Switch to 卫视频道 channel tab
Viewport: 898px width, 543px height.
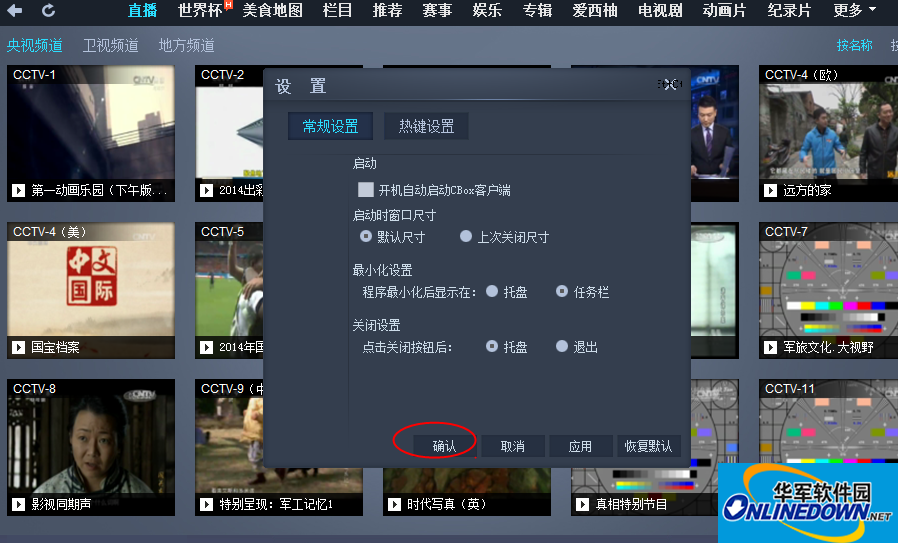point(110,45)
